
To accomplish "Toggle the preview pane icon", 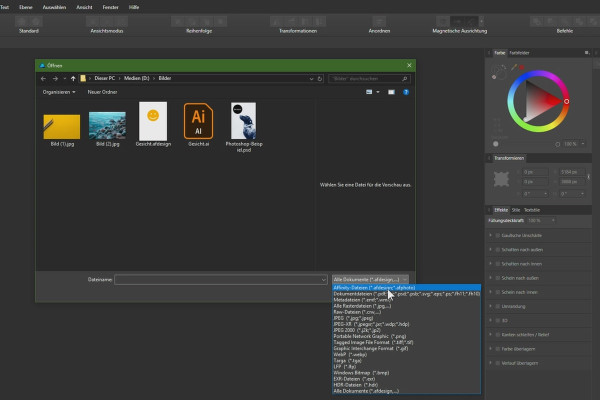I will point(391,92).
